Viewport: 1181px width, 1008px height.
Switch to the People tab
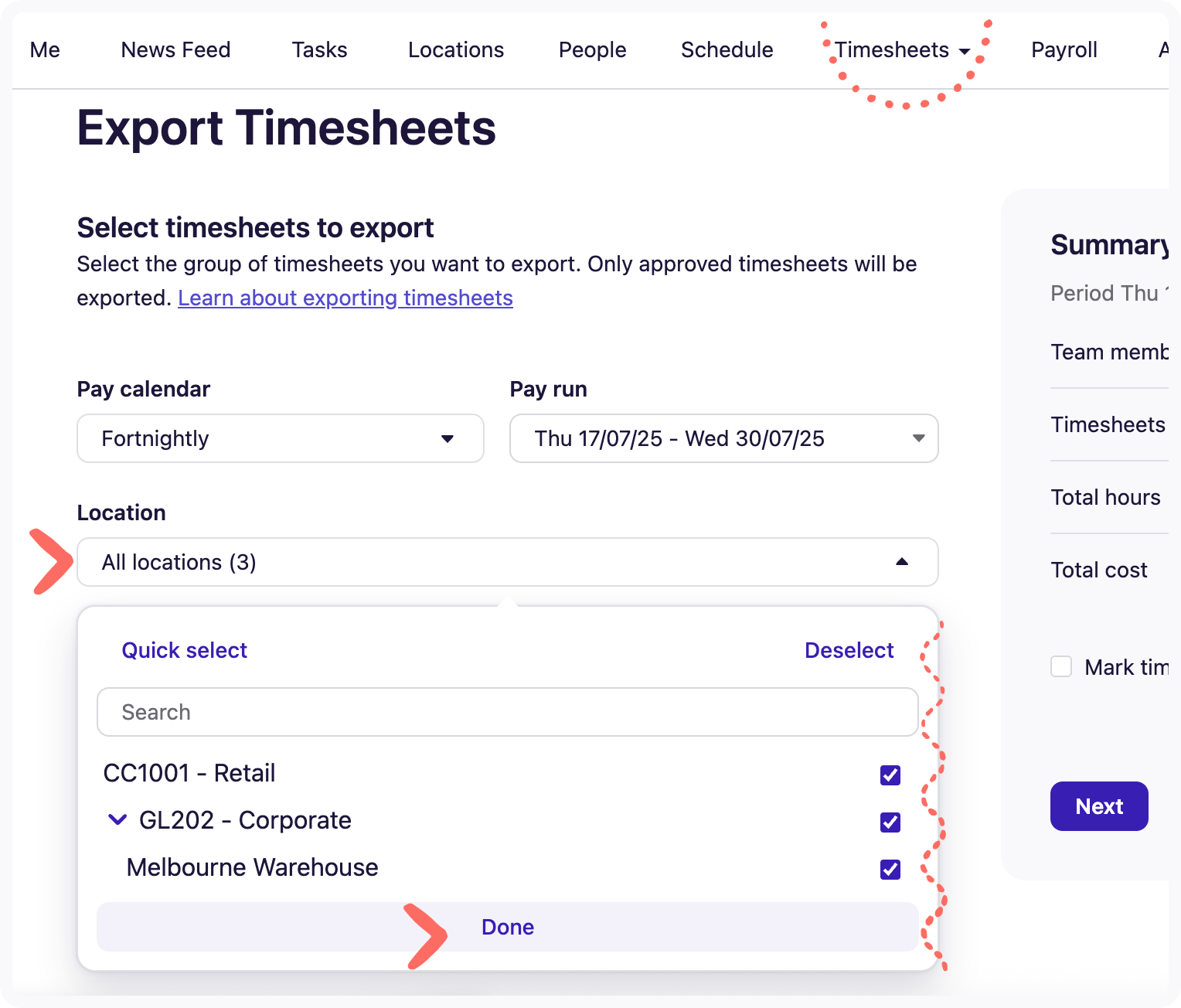(592, 50)
